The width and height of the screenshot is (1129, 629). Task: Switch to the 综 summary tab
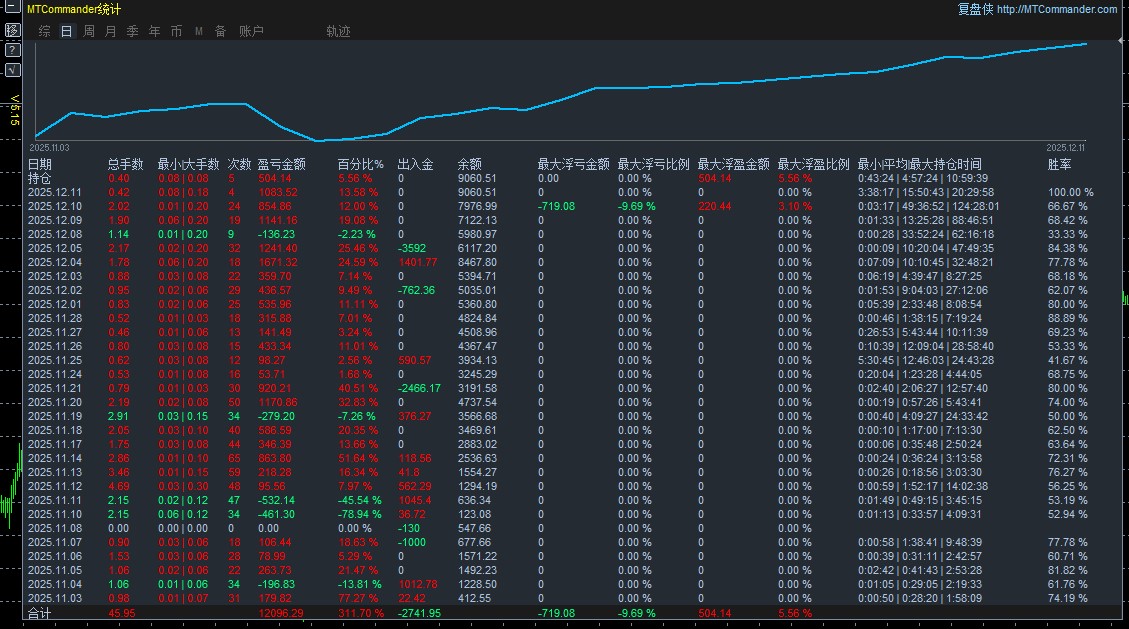click(x=45, y=31)
